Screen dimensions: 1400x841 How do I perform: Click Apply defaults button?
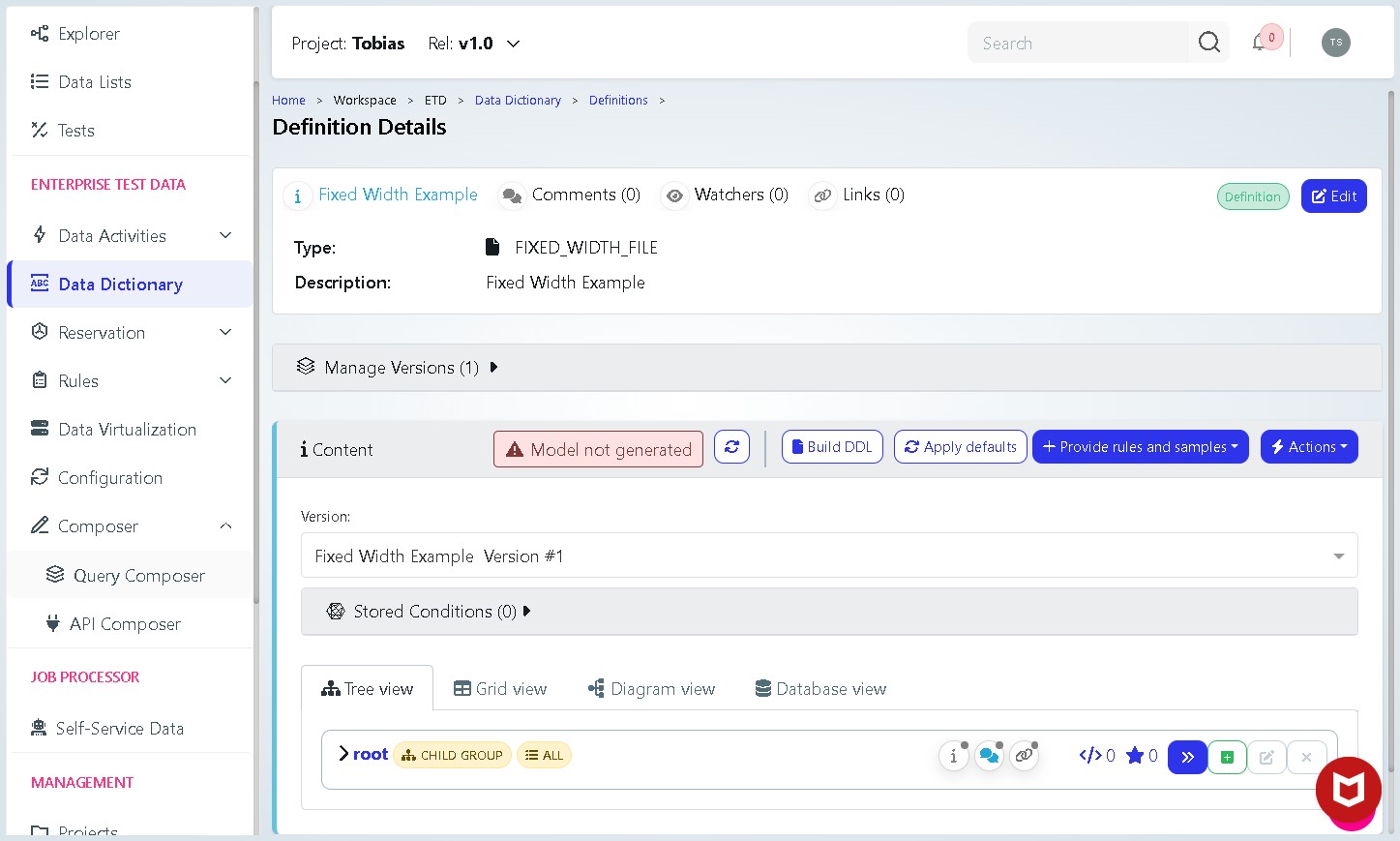[x=960, y=447]
